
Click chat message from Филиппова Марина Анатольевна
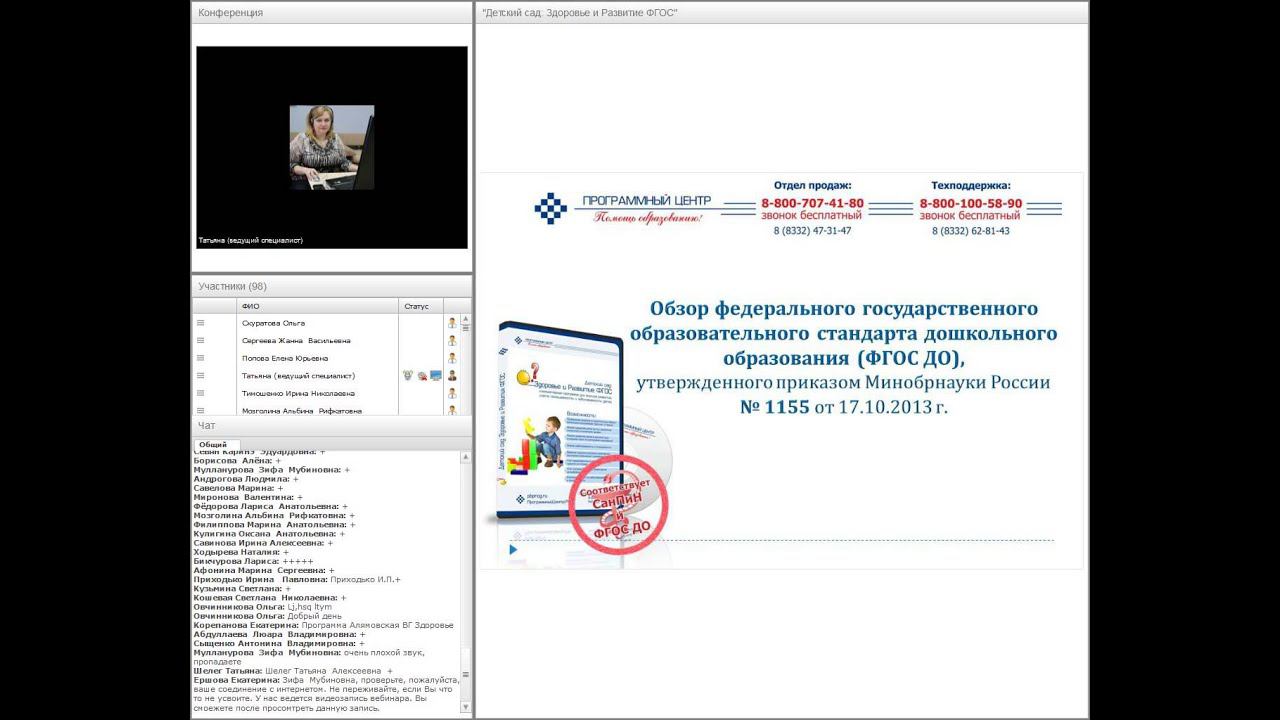[x=274, y=525]
